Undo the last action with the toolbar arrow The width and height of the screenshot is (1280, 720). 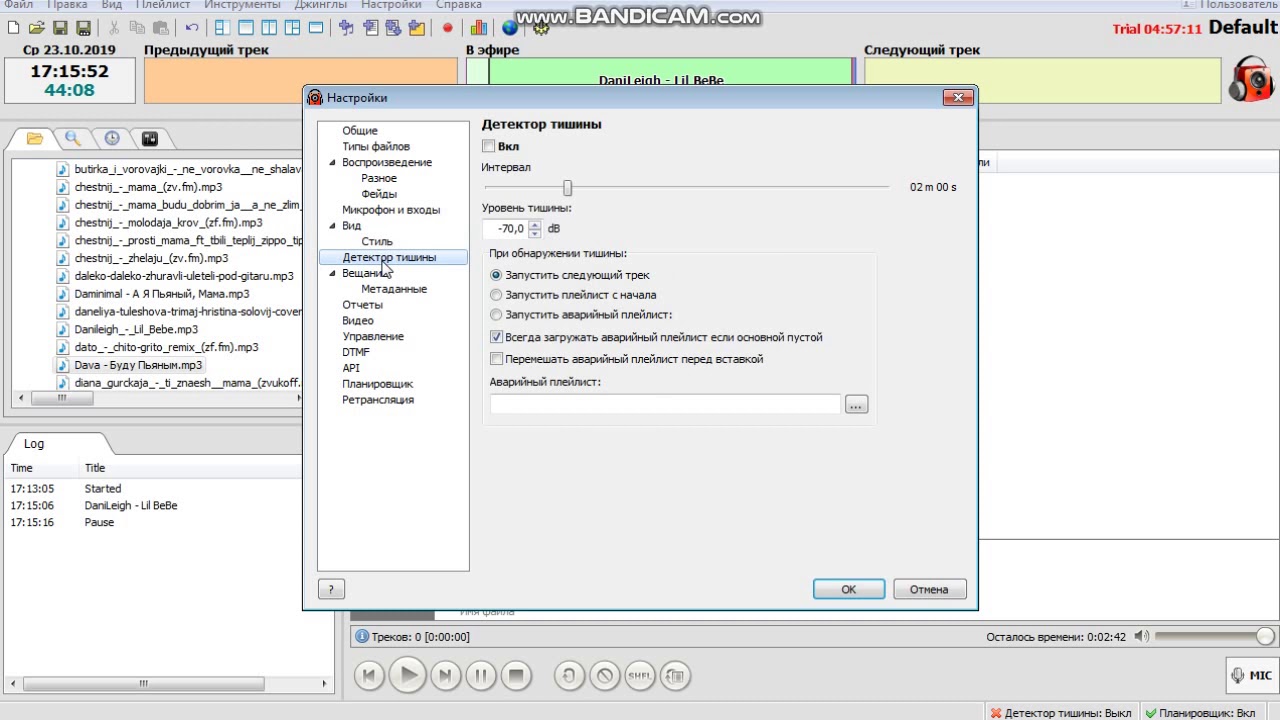(191, 27)
